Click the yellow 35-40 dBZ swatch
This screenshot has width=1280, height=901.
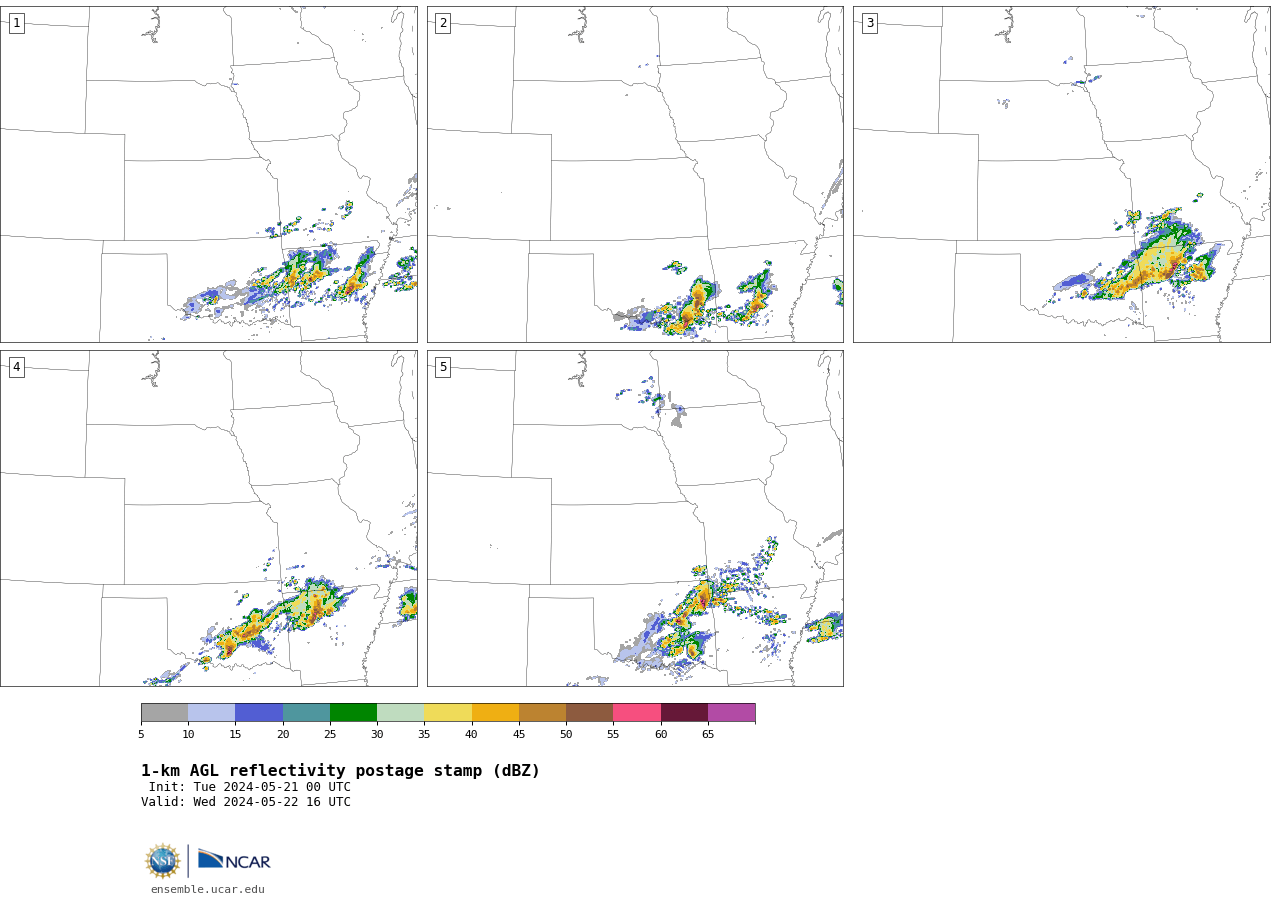pos(448,712)
